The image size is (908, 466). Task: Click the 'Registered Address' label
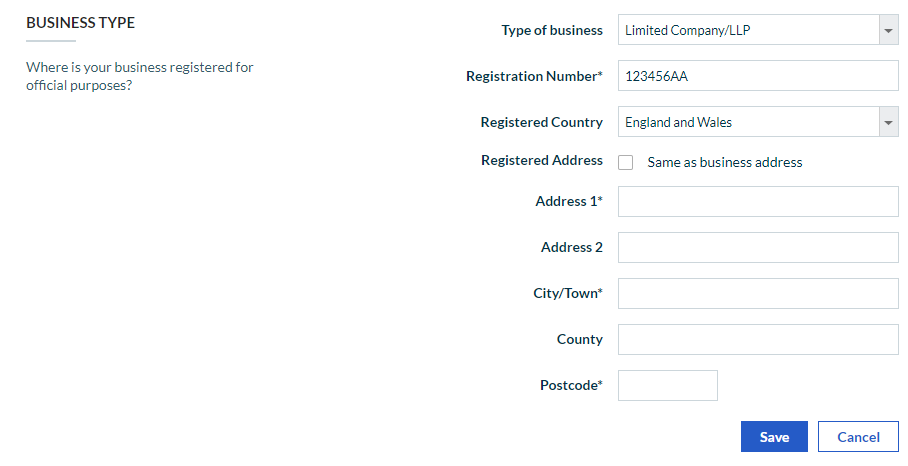[x=542, y=160]
